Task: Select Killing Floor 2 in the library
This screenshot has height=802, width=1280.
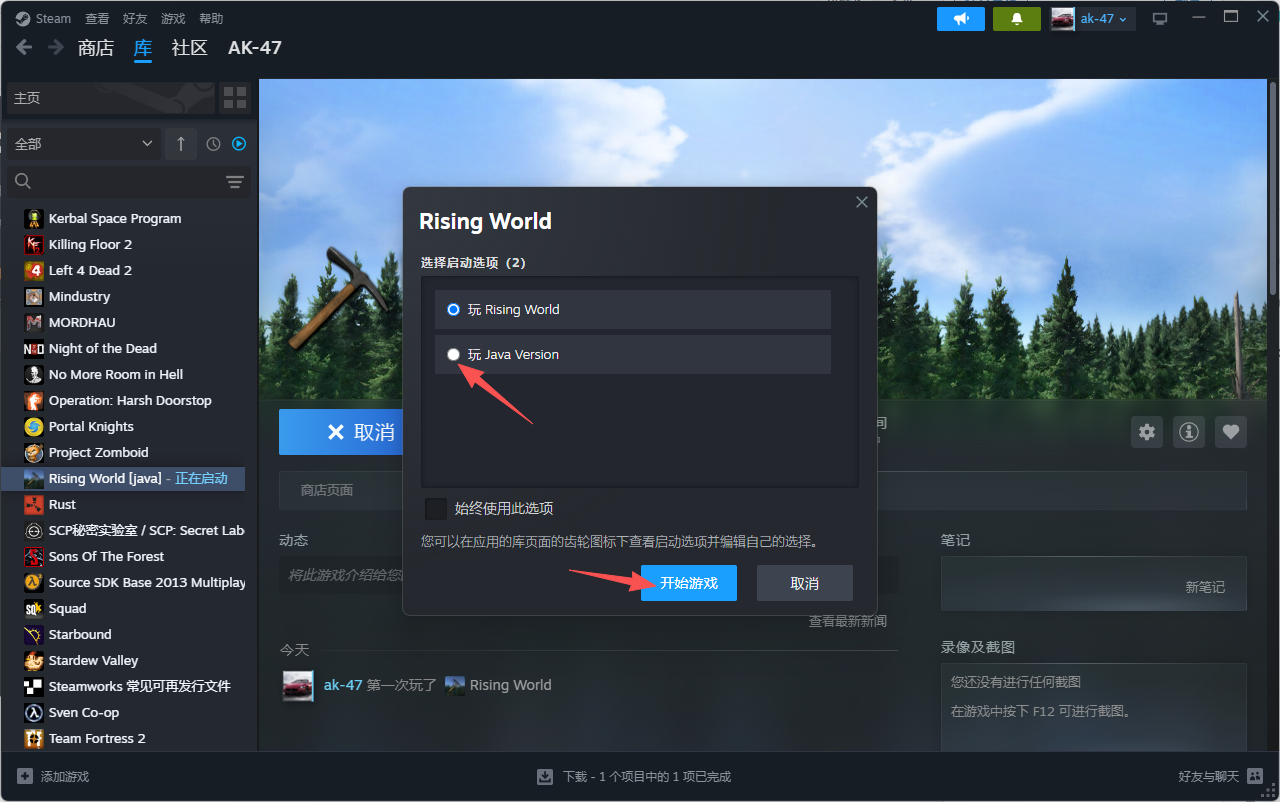Action: (90, 244)
